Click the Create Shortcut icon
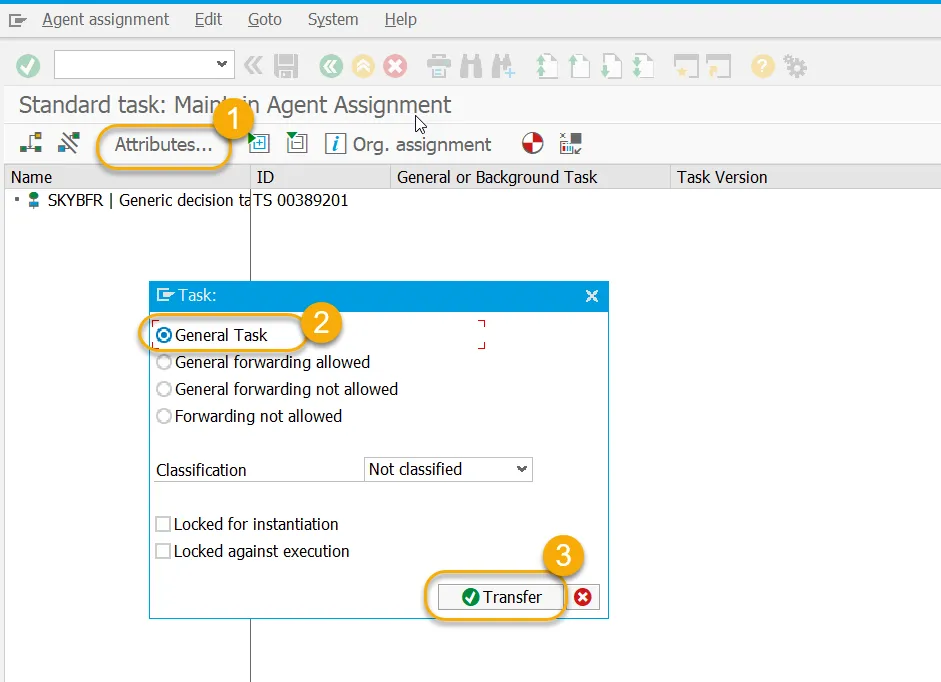This screenshot has height=682, width=941. coord(718,66)
